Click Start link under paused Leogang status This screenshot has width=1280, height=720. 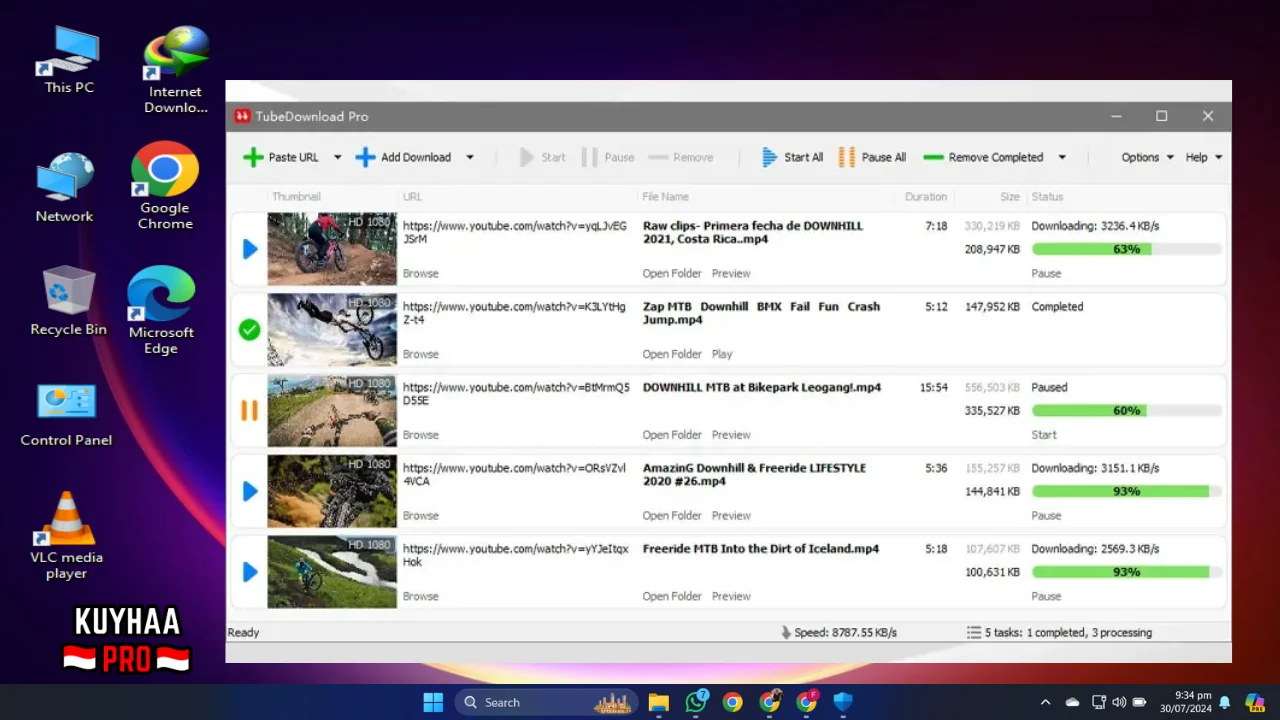(x=1044, y=435)
